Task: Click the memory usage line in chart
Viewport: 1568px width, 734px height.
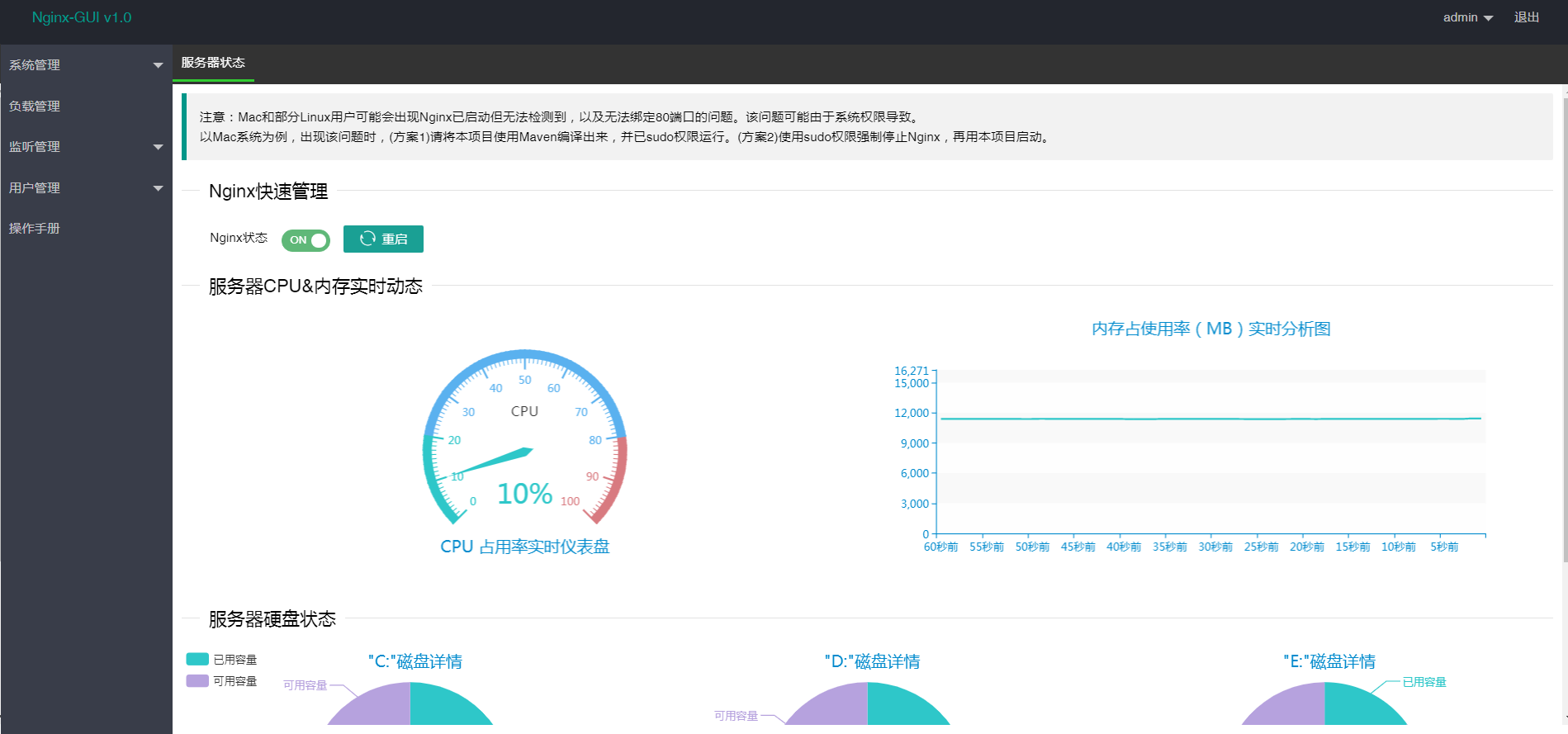Action: click(x=1210, y=419)
